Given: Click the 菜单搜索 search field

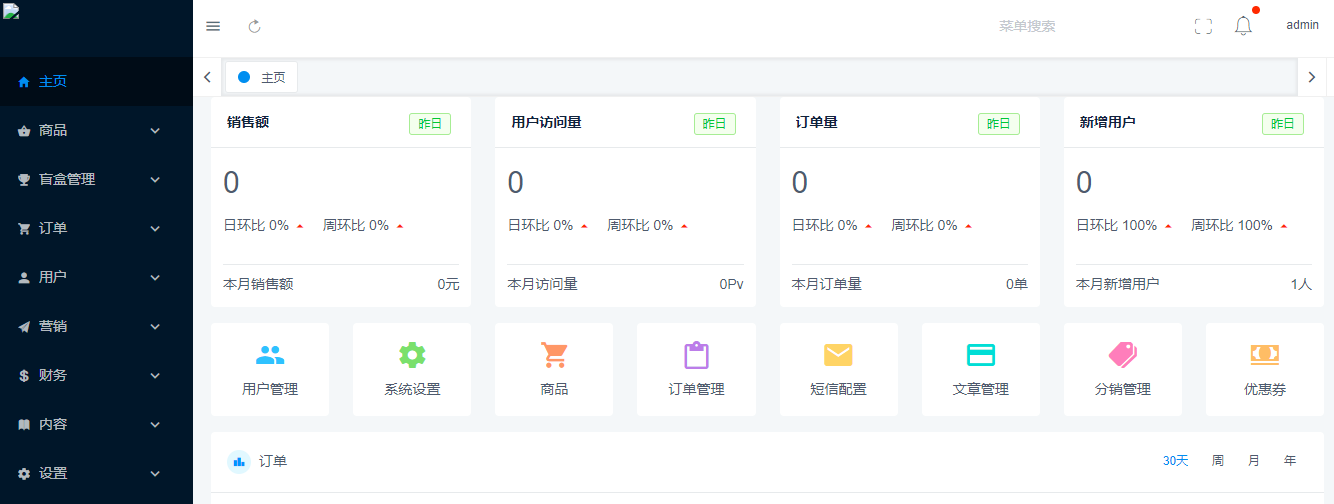Looking at the screenshot, I should click(1027, 26).
